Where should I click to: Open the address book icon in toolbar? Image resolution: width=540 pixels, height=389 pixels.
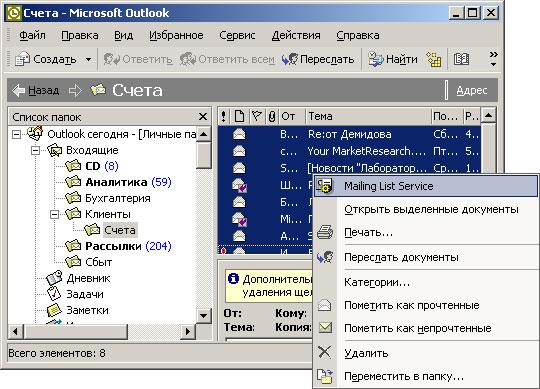(461, 59)
